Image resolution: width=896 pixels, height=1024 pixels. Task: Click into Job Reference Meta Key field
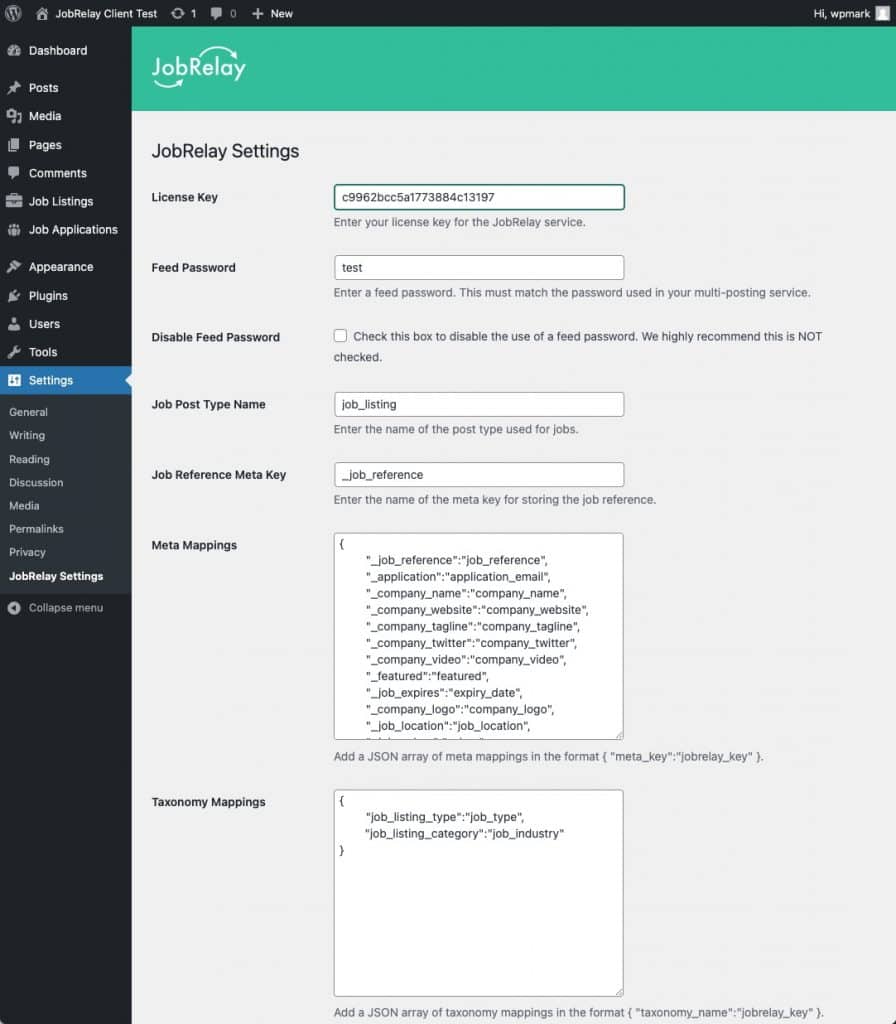point(479,475)
